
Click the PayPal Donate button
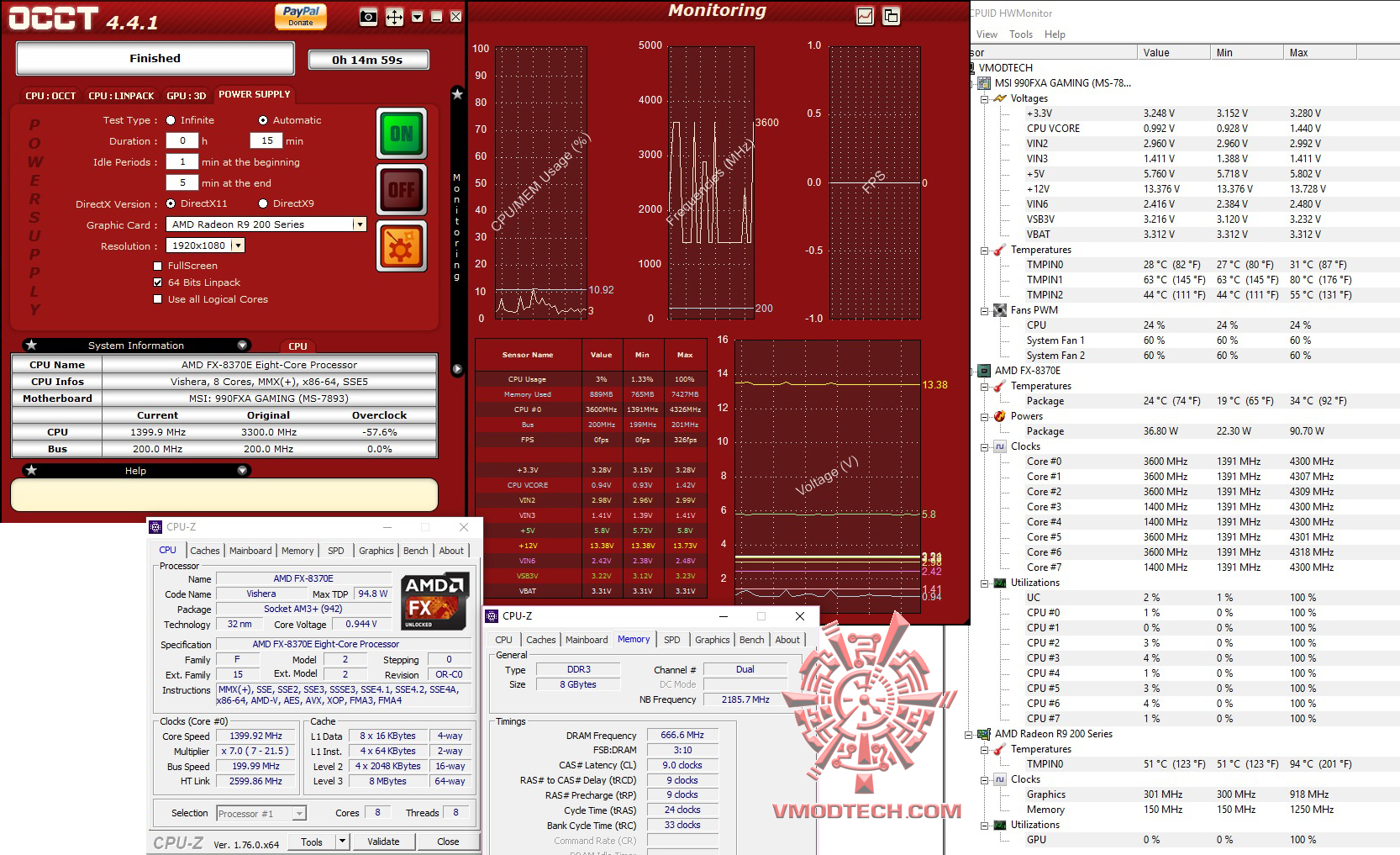(301, 16)
